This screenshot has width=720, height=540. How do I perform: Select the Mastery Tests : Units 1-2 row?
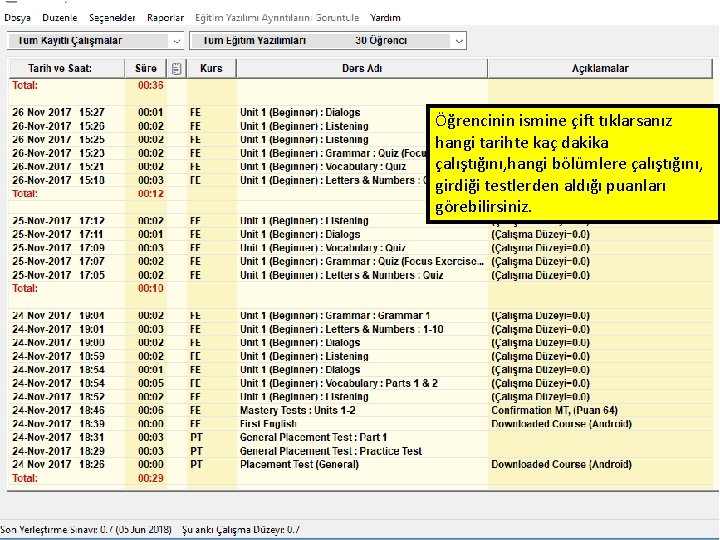point(361,411)
